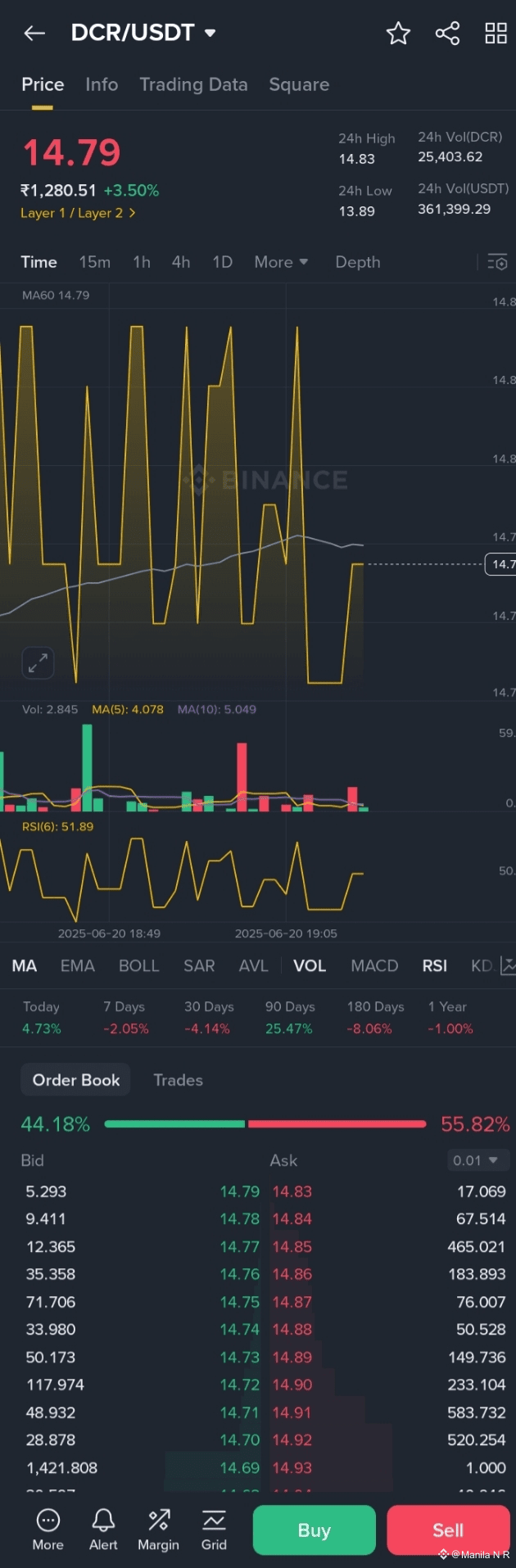Screen dimensions: 516x1568
Task: Tap the RSI(6): 51.89 label
Action: (x=57, y=826)
